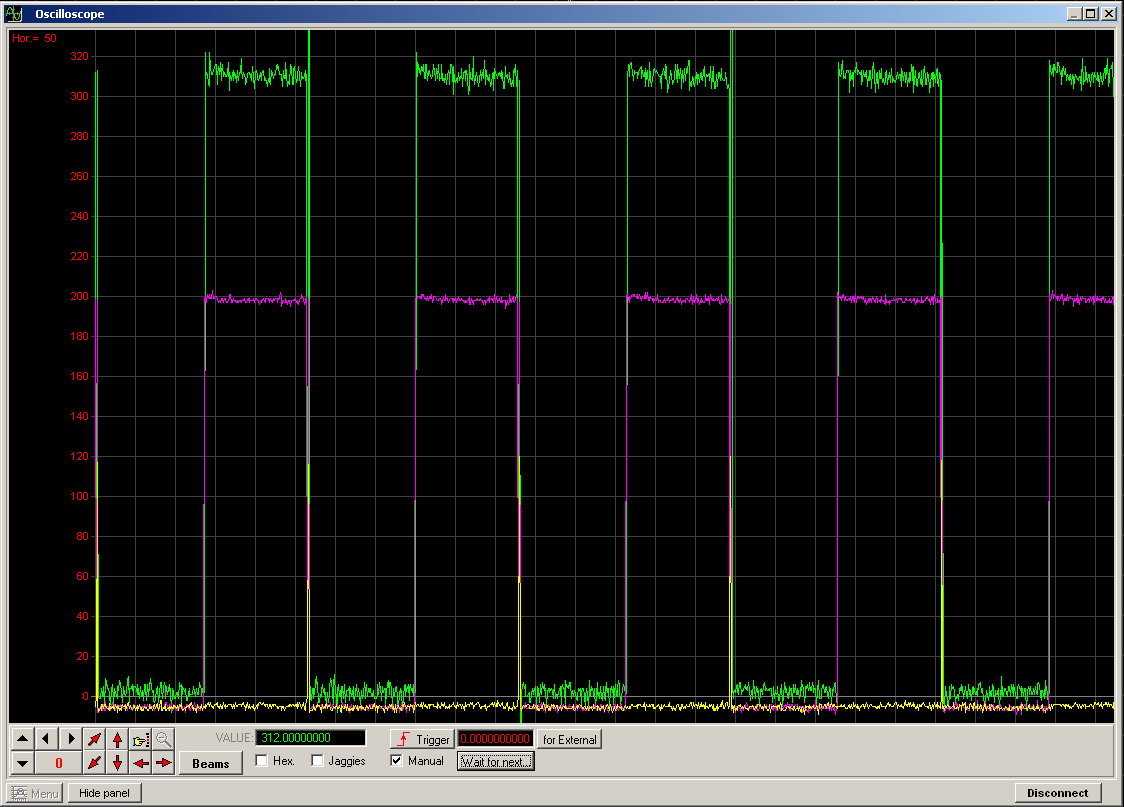Click the Trigger button
1124x807 pixels.
(421, 739)
